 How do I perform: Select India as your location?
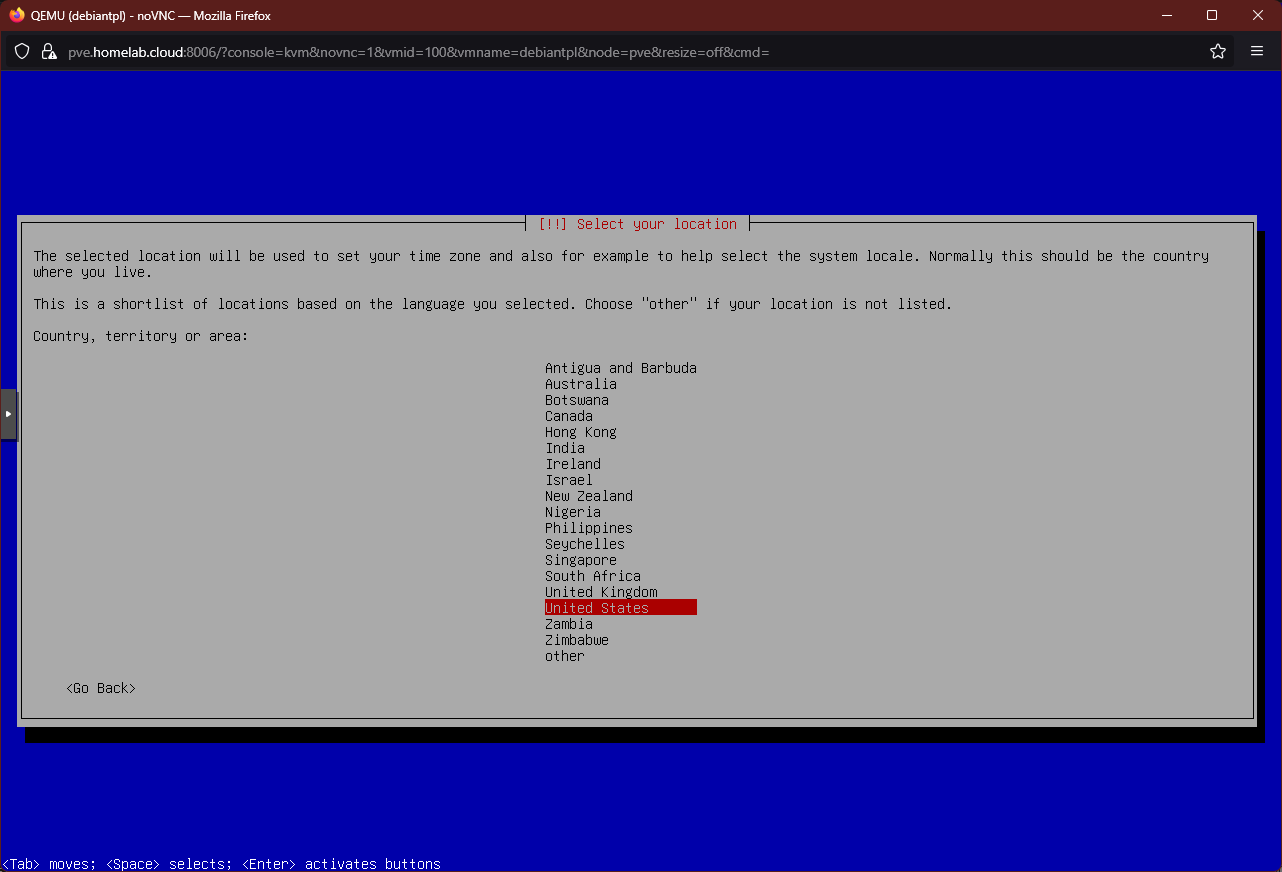tap(565, 448)
